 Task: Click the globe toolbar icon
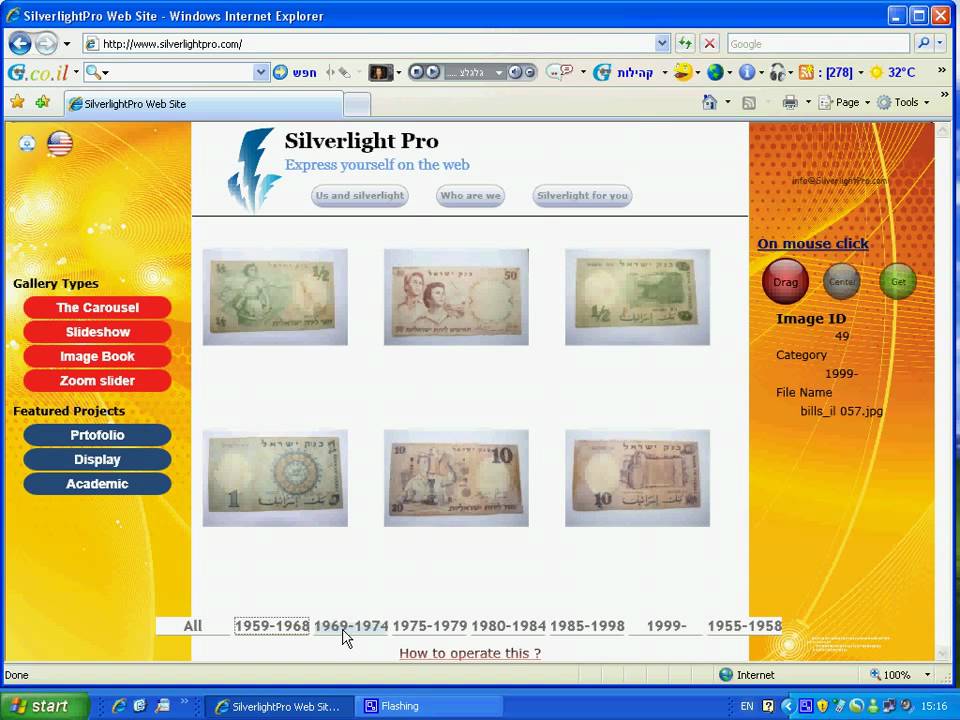click(x=714, y=72)
